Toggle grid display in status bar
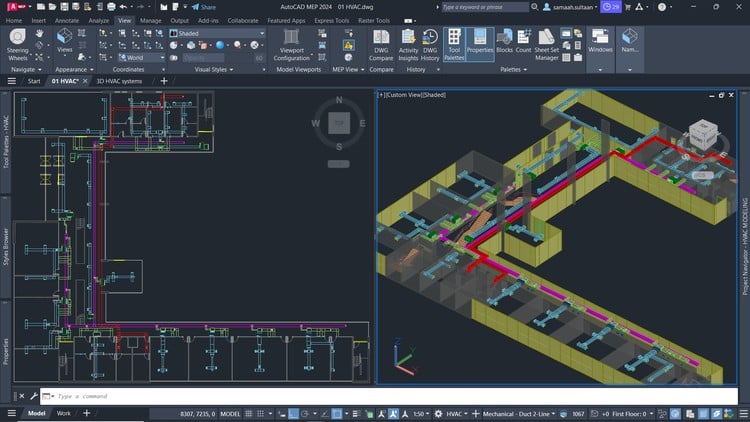The image size is (750, 422). (249, 414)
